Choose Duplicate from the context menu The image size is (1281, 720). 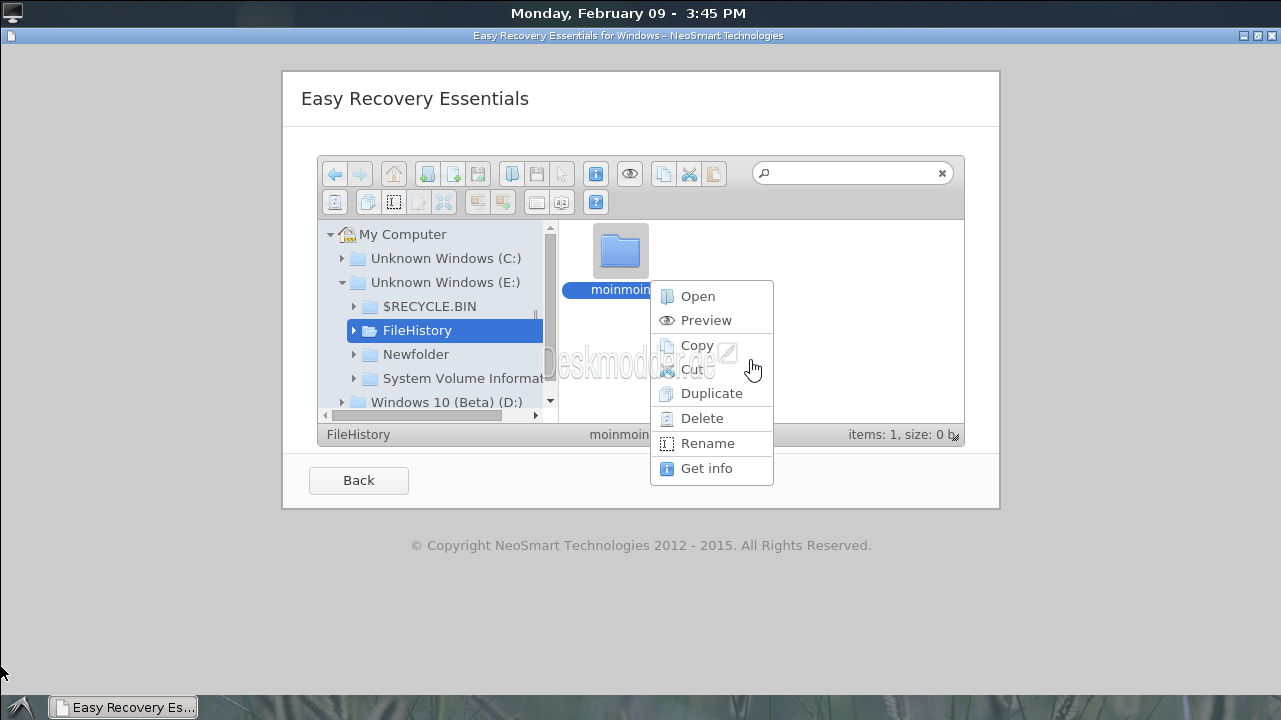pos(711,393)
